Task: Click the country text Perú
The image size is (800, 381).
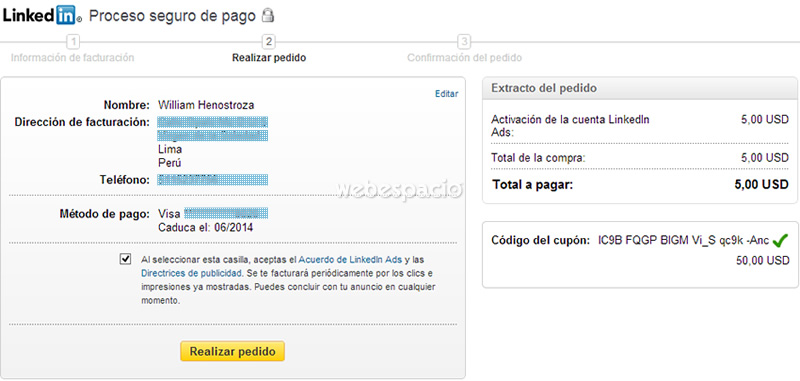Action: [170, 163]
